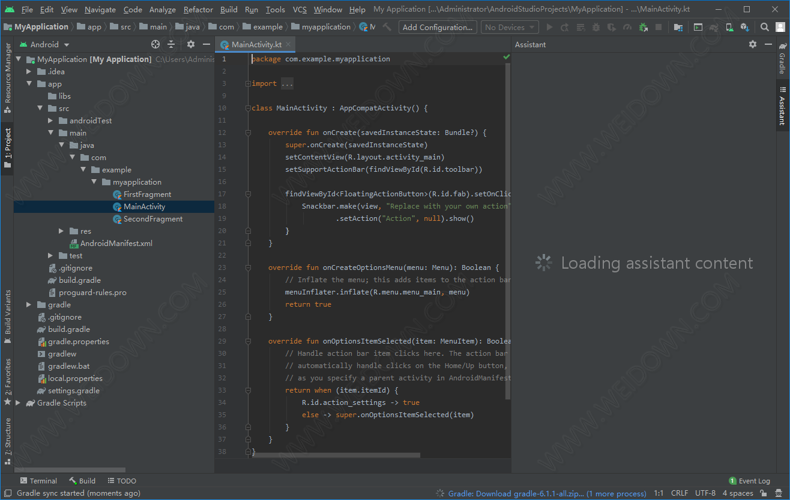Screen dimensions: 790x500
Task: Click the Sync Project with Gradle Files icon
Action: 714,27
